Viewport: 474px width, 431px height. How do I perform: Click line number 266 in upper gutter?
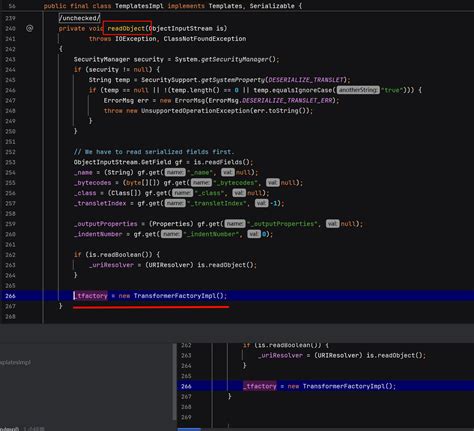10,296
